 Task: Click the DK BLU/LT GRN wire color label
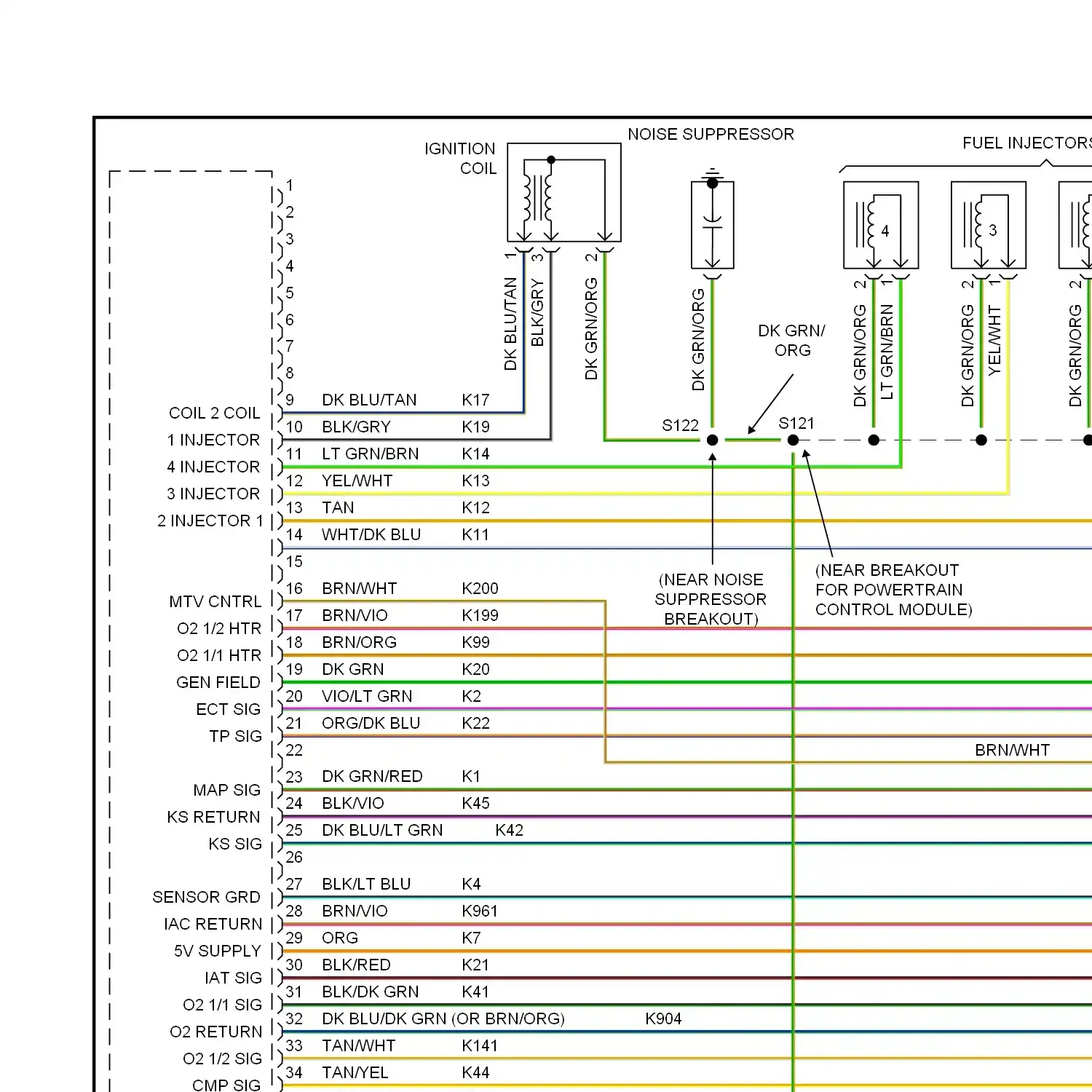click(382, 830)
